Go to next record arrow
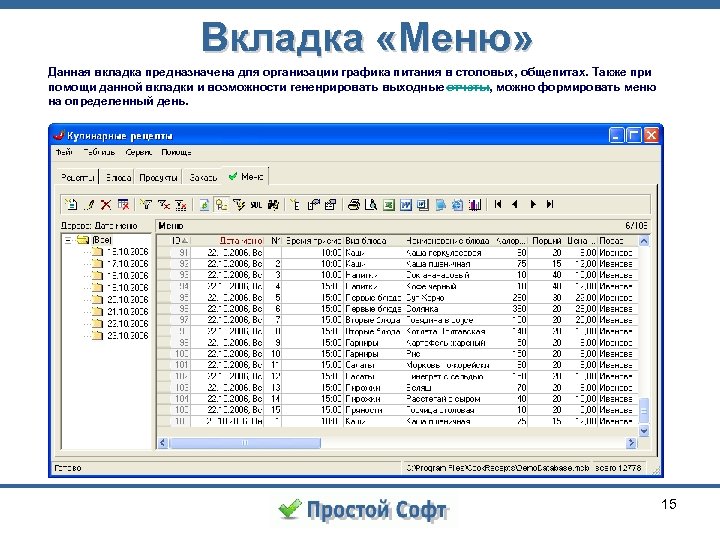720x540 pixels. [533, 204]
